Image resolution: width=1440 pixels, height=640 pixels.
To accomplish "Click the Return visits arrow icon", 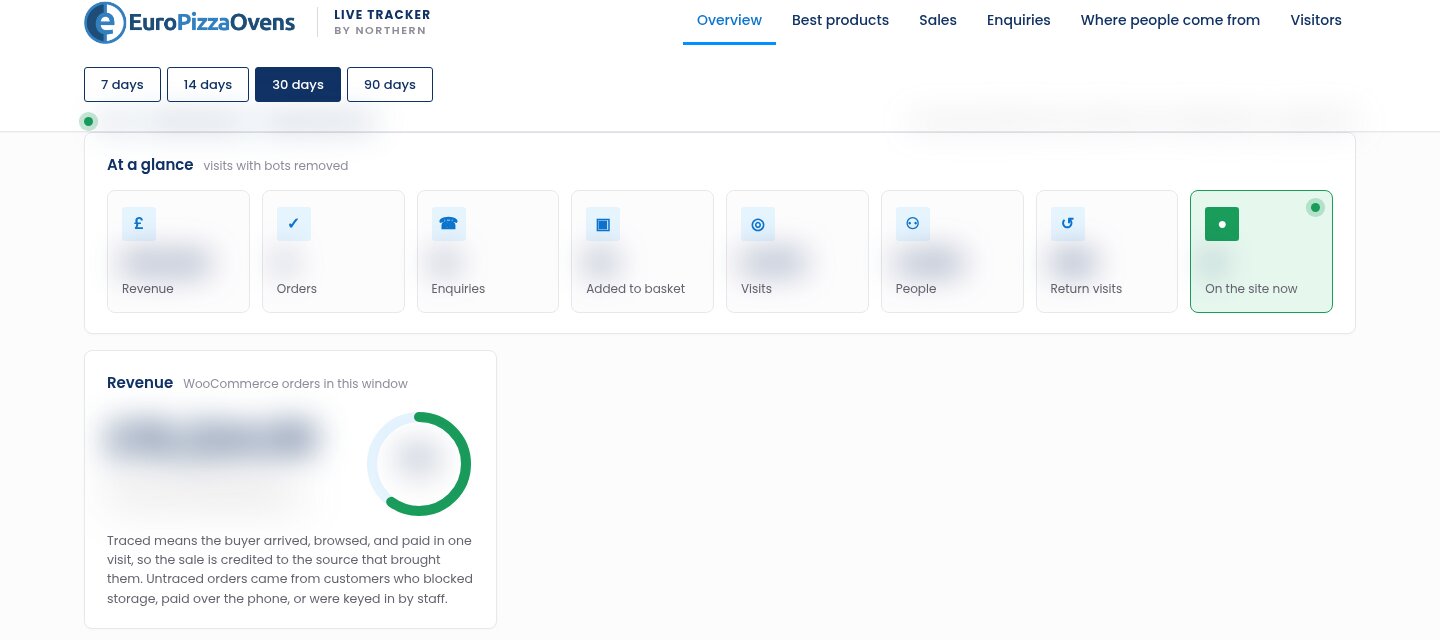I will click(1068, 224).
